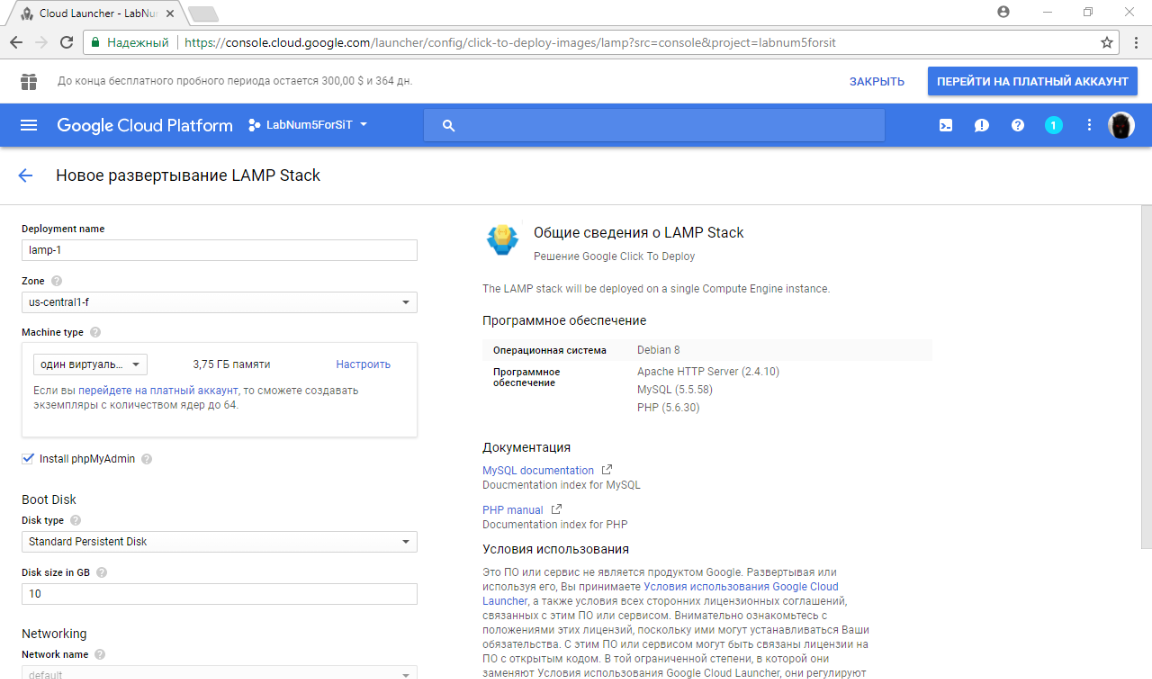Click PHP (5.6.30) text
Screen dimensions: 1152x679
coord(668,407)
